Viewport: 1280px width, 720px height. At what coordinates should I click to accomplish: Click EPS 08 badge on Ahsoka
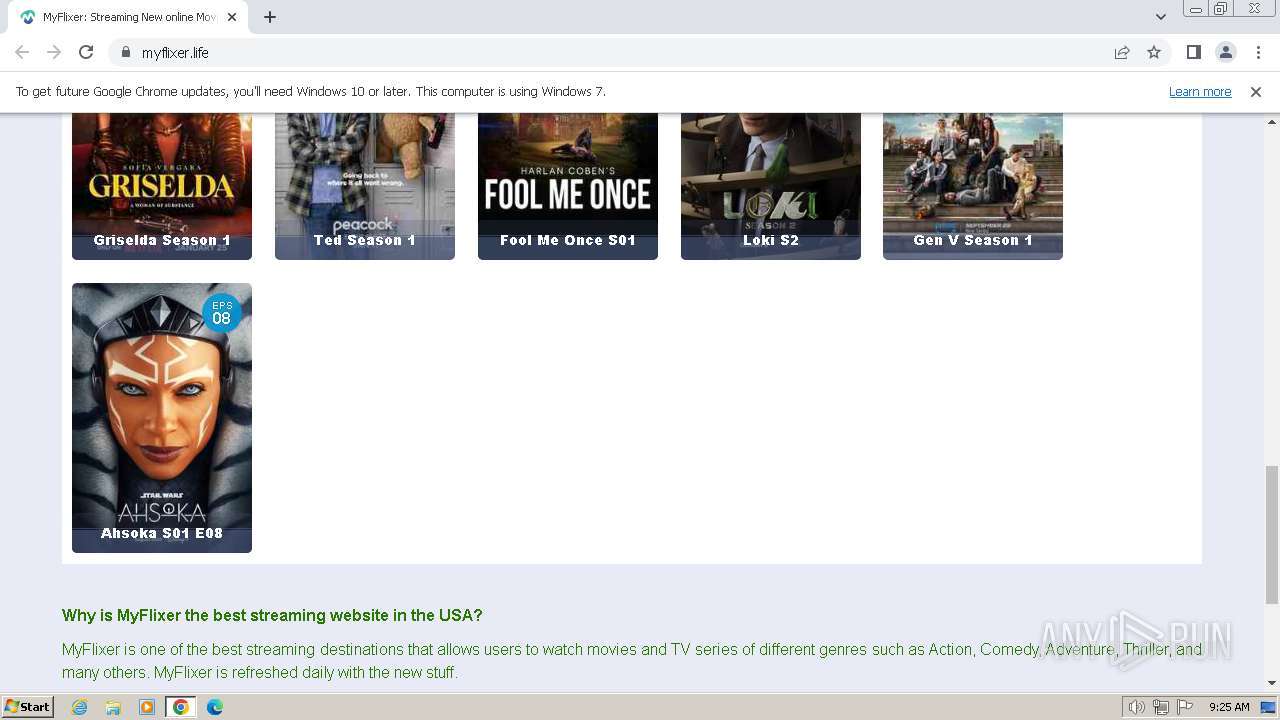tap(222, 313)
